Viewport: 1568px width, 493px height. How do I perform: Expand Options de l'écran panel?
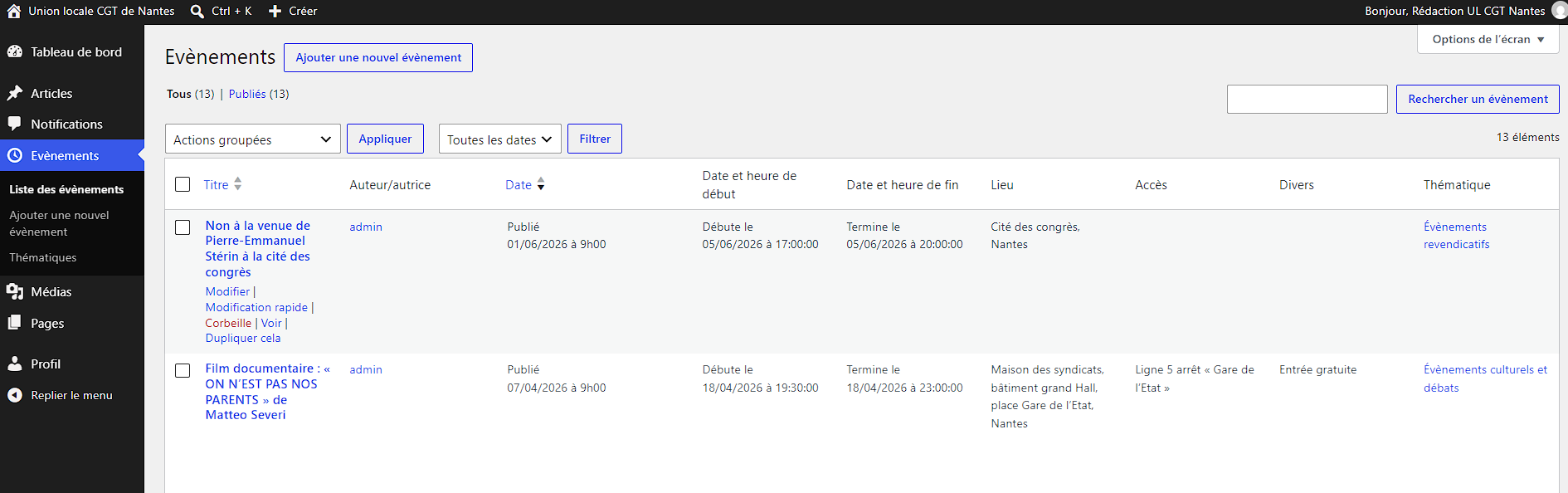(1488, 39)
